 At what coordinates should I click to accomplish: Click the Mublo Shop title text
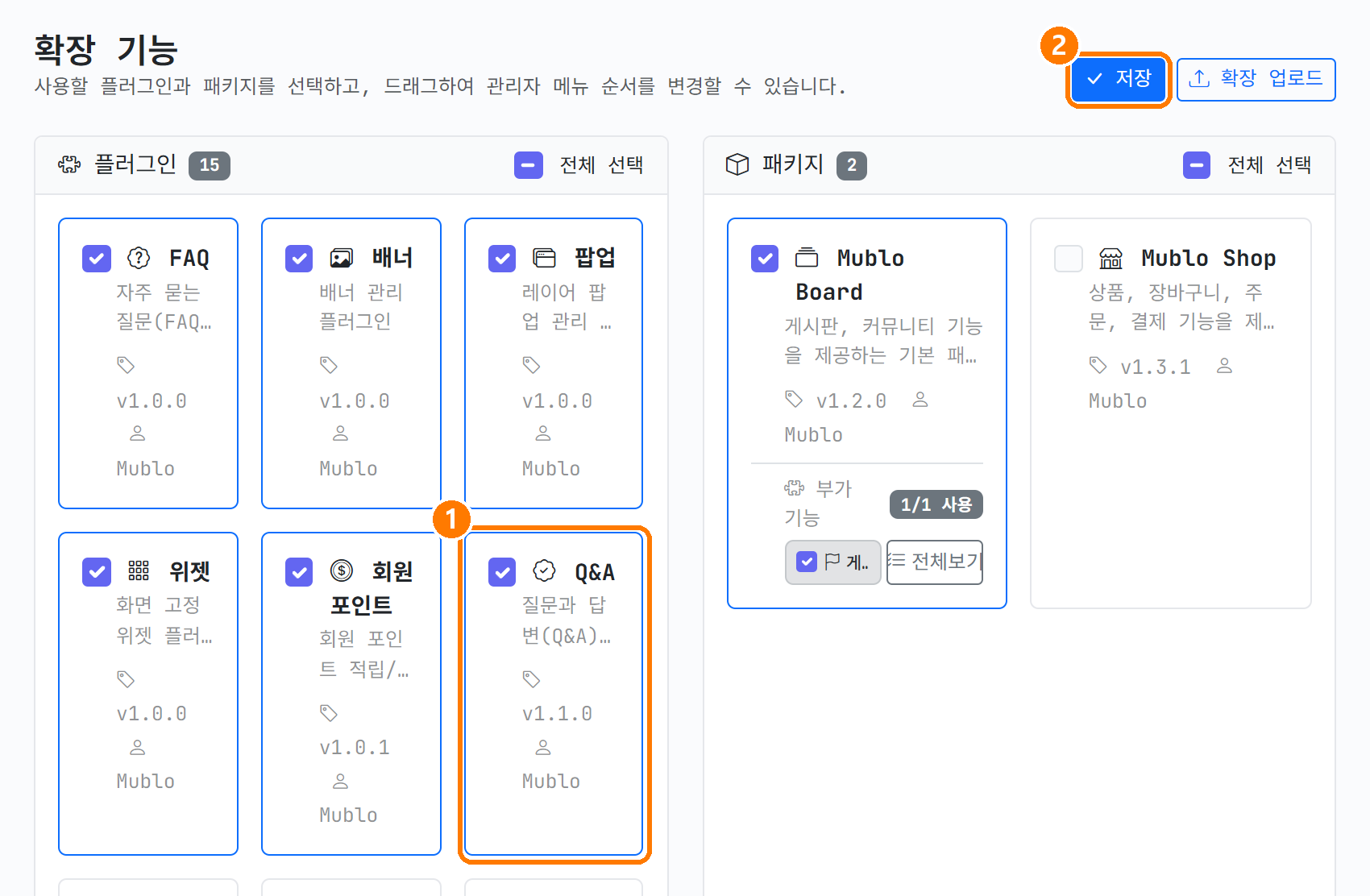(1209, 259)
